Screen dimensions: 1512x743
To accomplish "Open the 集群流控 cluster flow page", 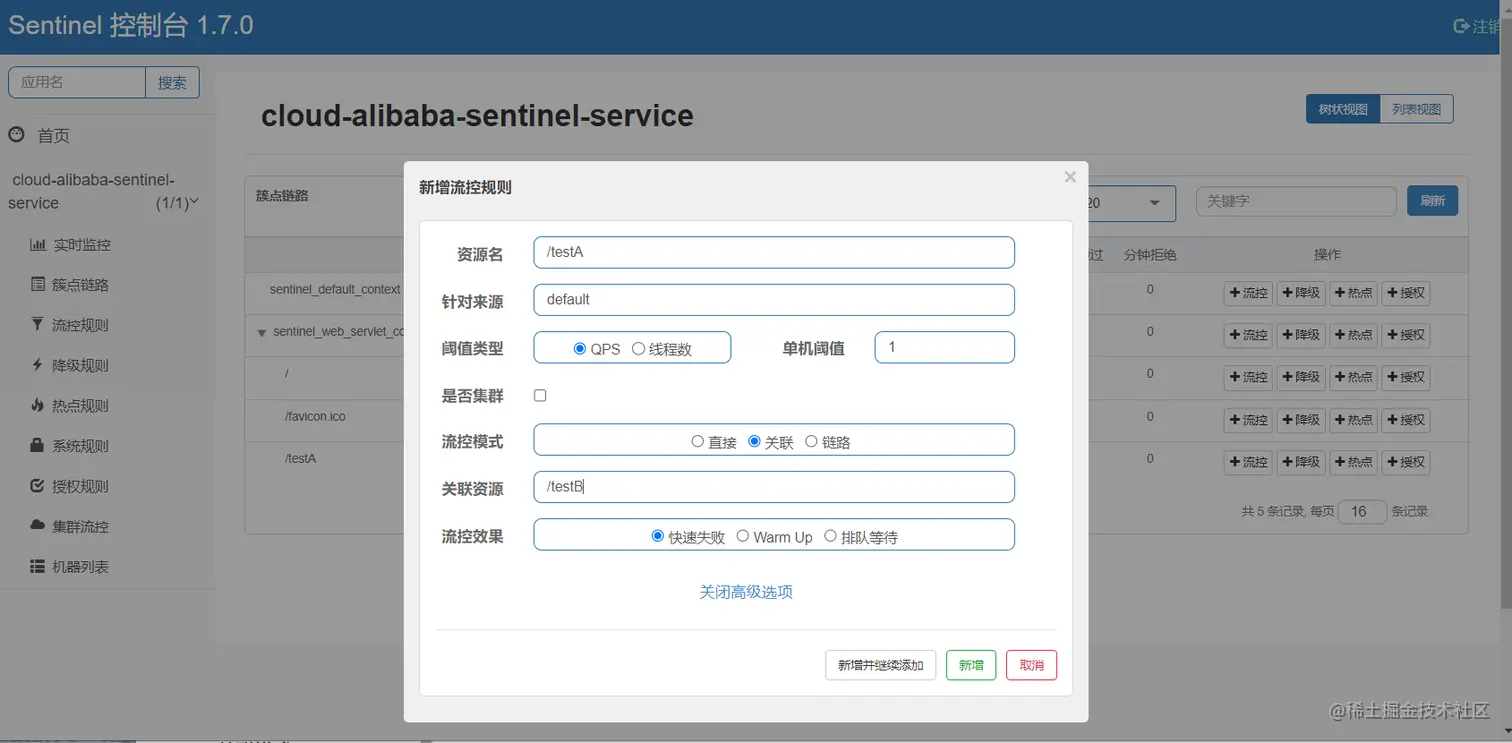I will click(80, 526).
